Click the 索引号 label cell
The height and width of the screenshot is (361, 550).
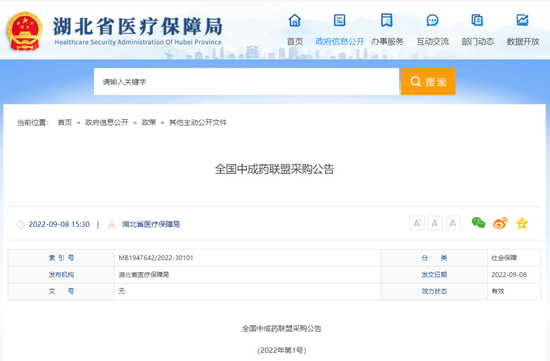click(x=61, y=258)
